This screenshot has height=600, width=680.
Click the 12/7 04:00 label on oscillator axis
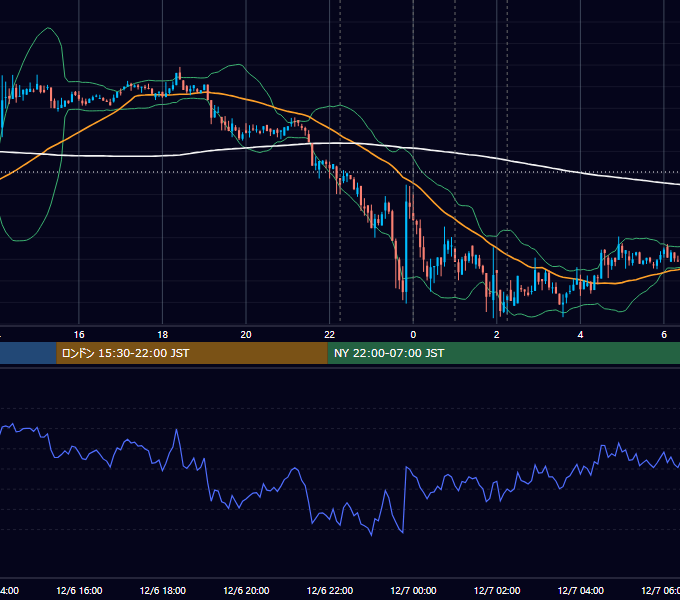tap(581, 590)
